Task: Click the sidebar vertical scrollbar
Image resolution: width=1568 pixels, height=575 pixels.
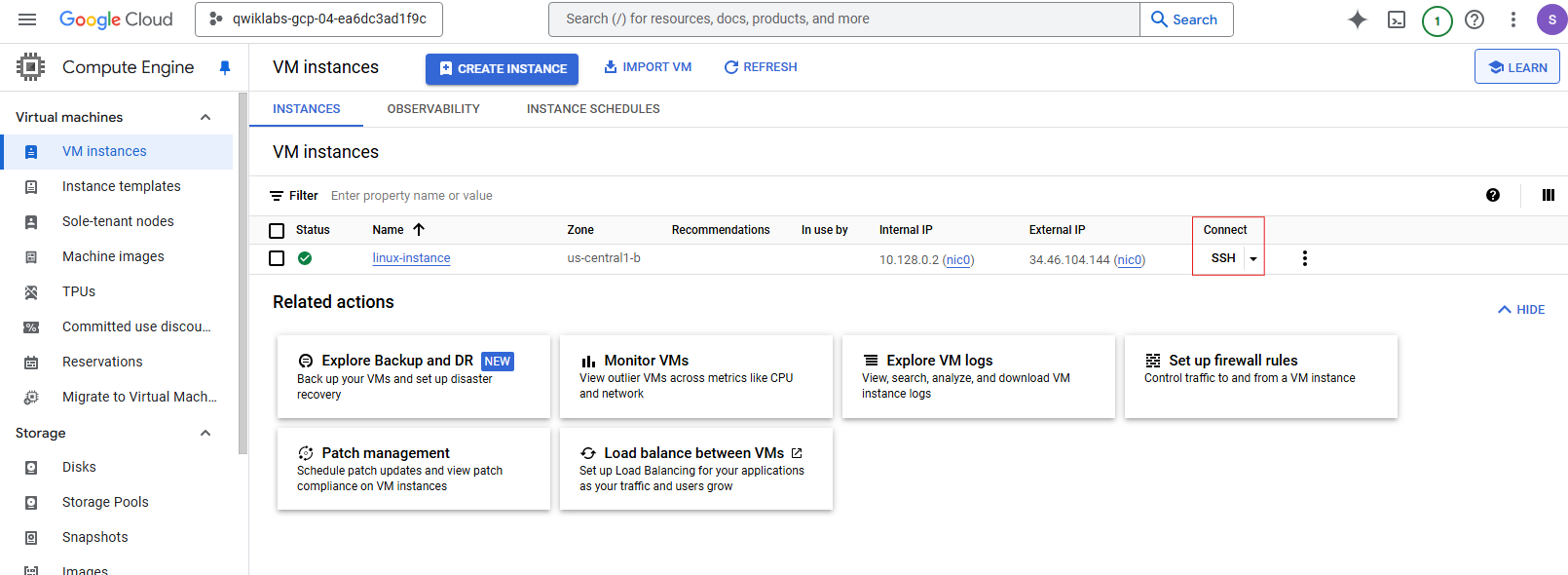Action: coord(243,273)
